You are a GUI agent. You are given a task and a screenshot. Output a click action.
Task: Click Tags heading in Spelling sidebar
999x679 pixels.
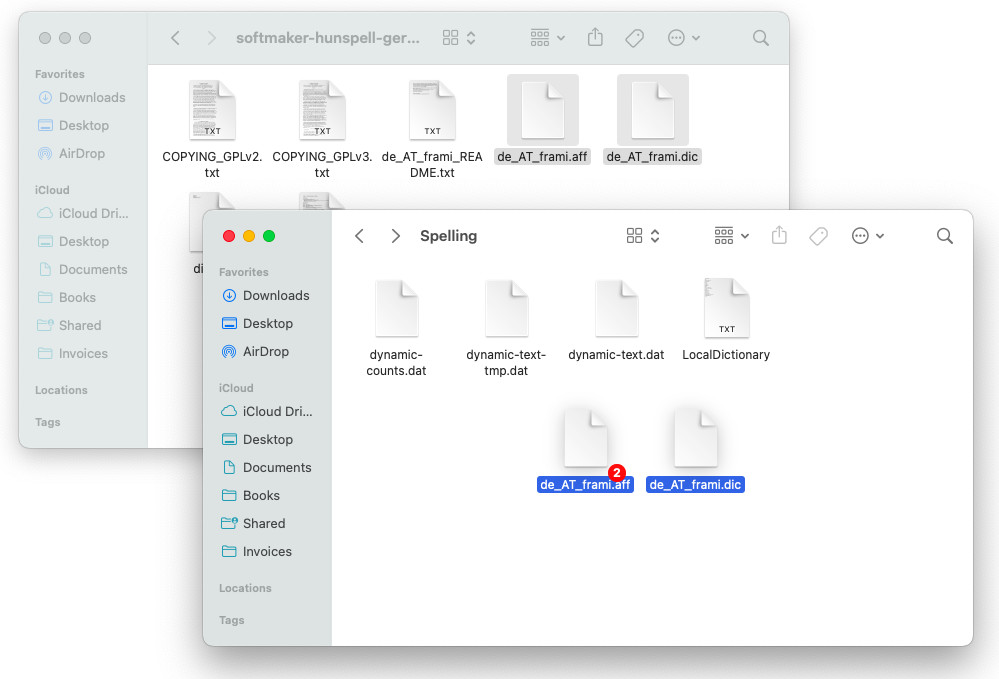(x=231, y=620)
